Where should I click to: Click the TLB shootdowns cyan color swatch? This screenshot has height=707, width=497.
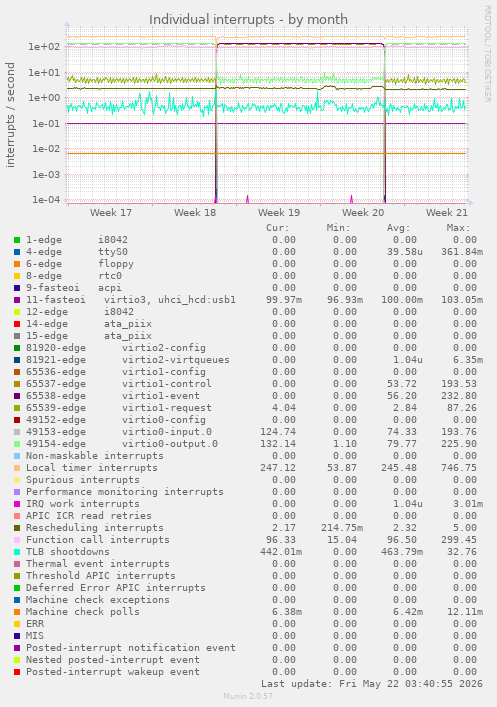point(17,551)
